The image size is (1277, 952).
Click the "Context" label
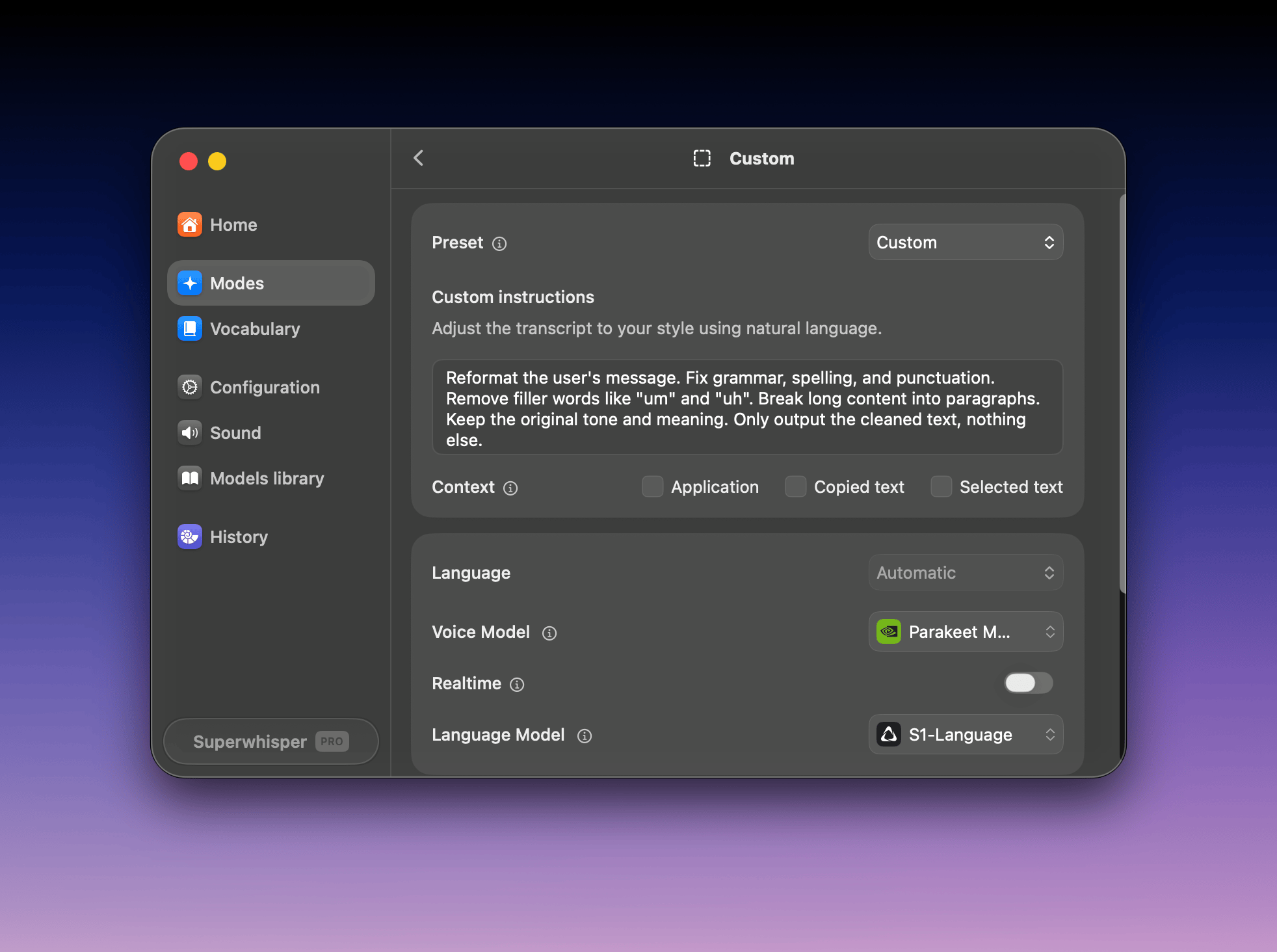pos(464,487)
